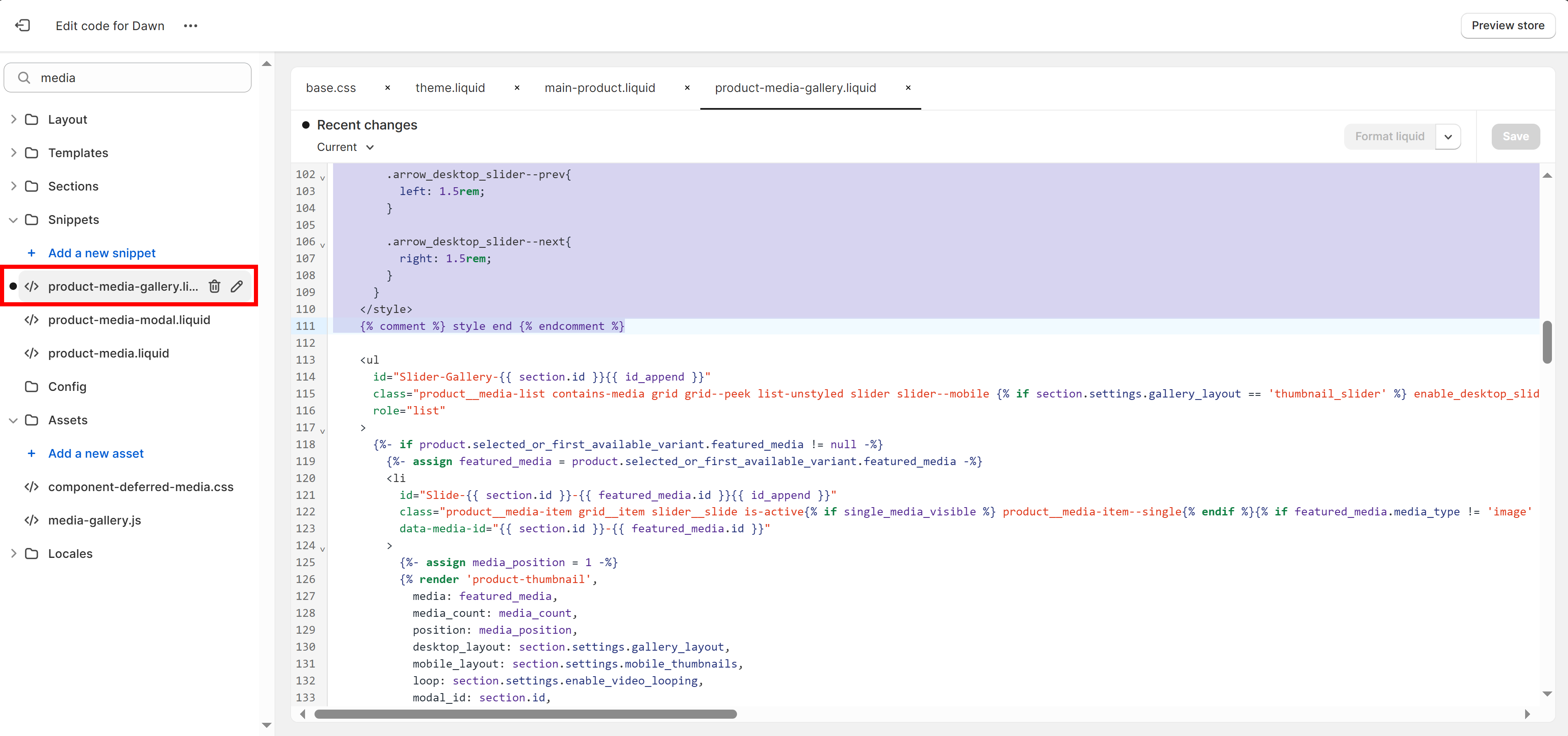Expand the Layout folder
1568x736 pixels.
click(13, 119)
